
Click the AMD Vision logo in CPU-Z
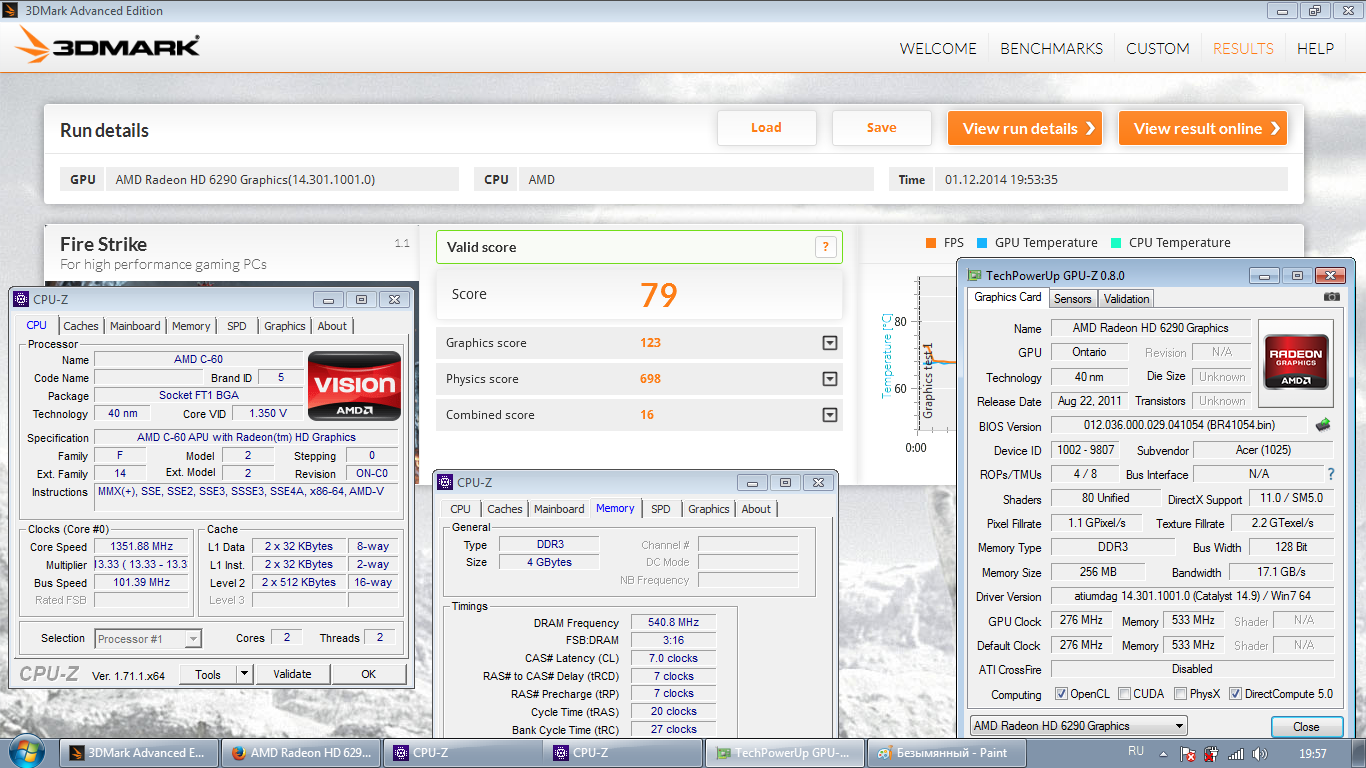(x=355, y=385)
